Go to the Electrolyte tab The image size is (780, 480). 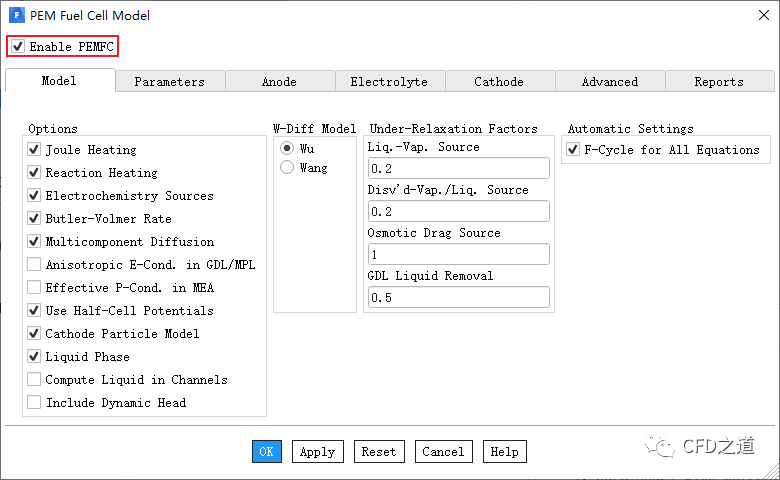point(389,82)
